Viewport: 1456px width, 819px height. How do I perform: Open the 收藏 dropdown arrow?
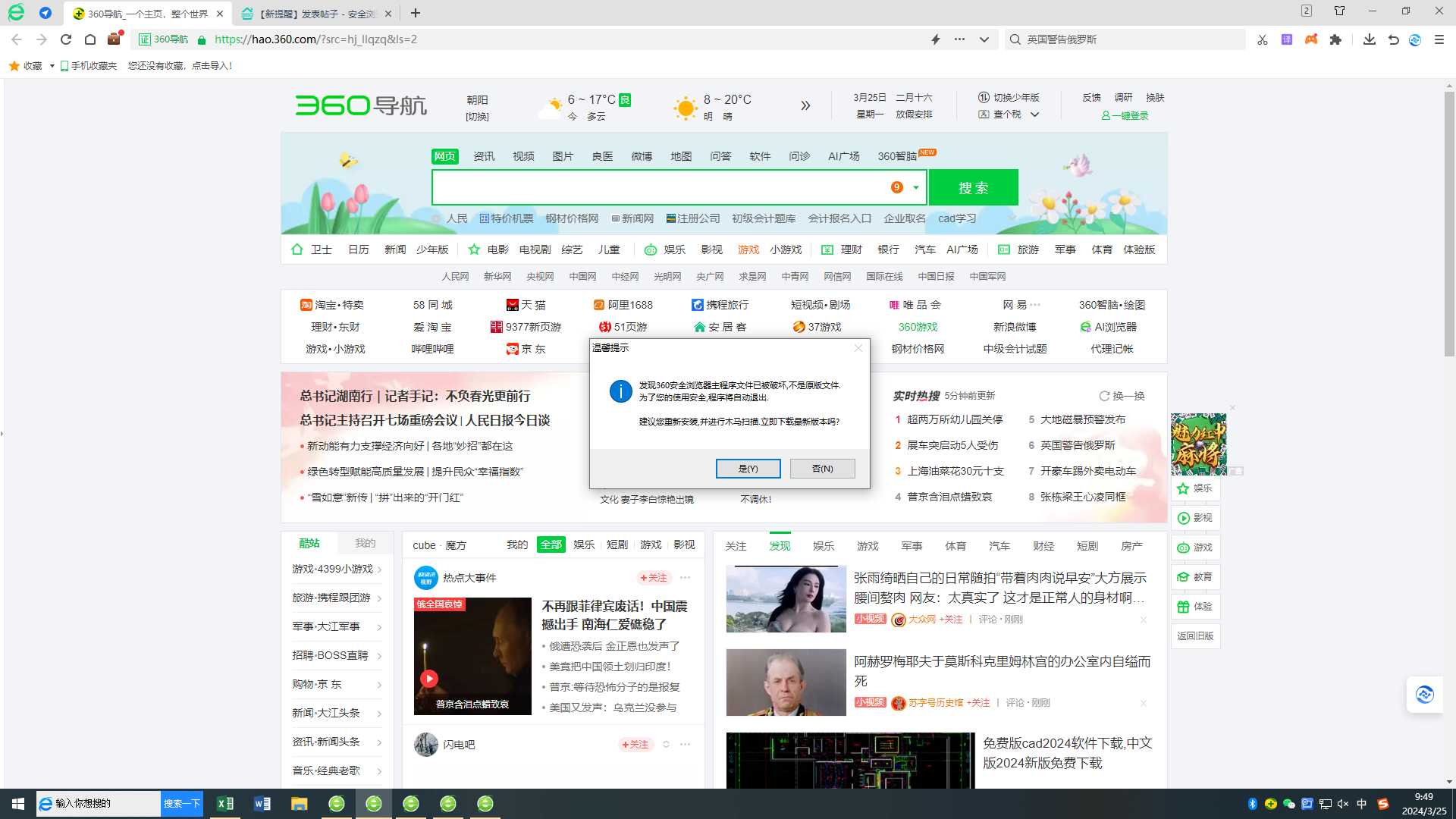[52, 66]
